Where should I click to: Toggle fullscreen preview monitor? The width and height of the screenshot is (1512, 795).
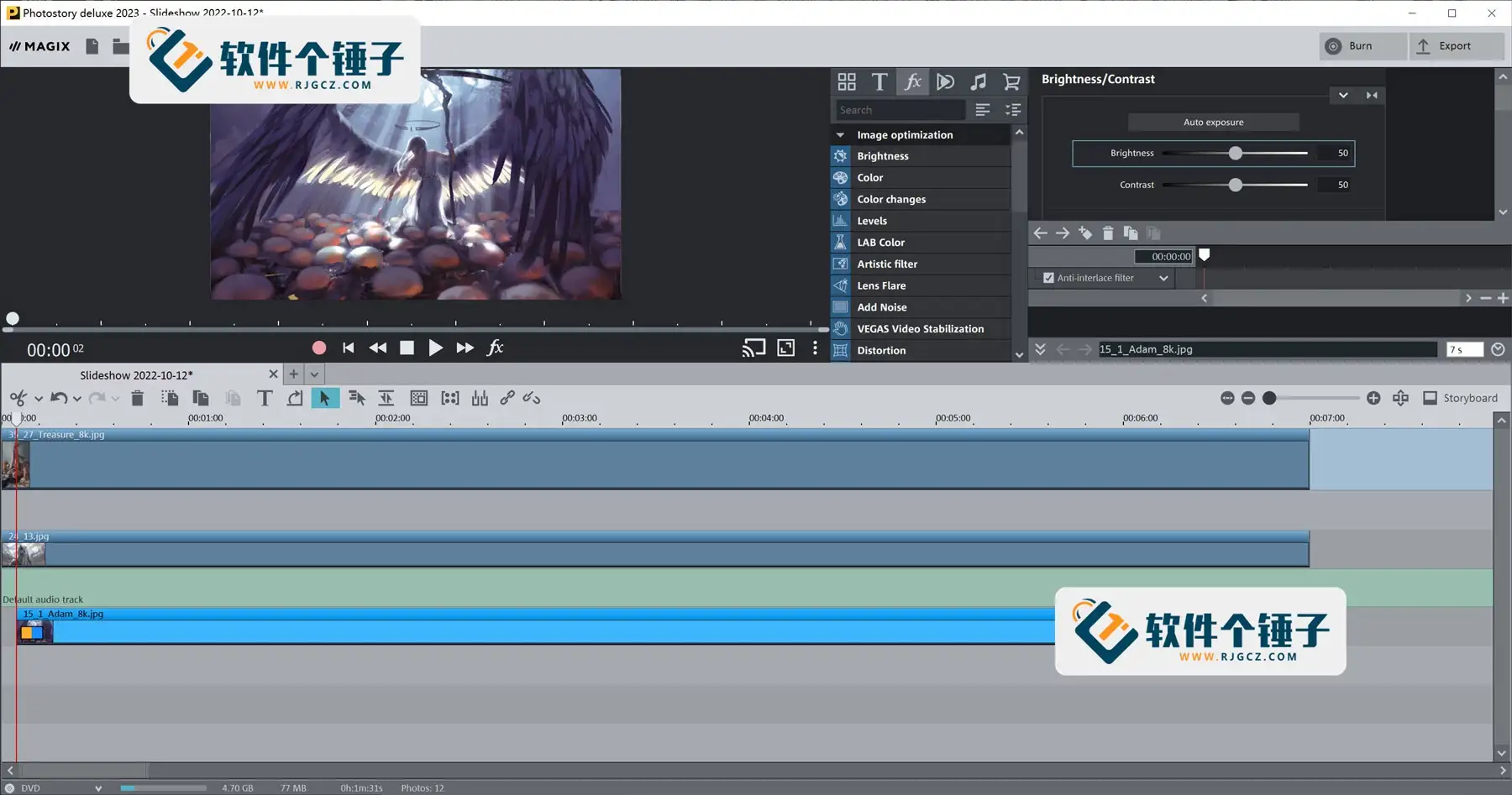(786, 348)
